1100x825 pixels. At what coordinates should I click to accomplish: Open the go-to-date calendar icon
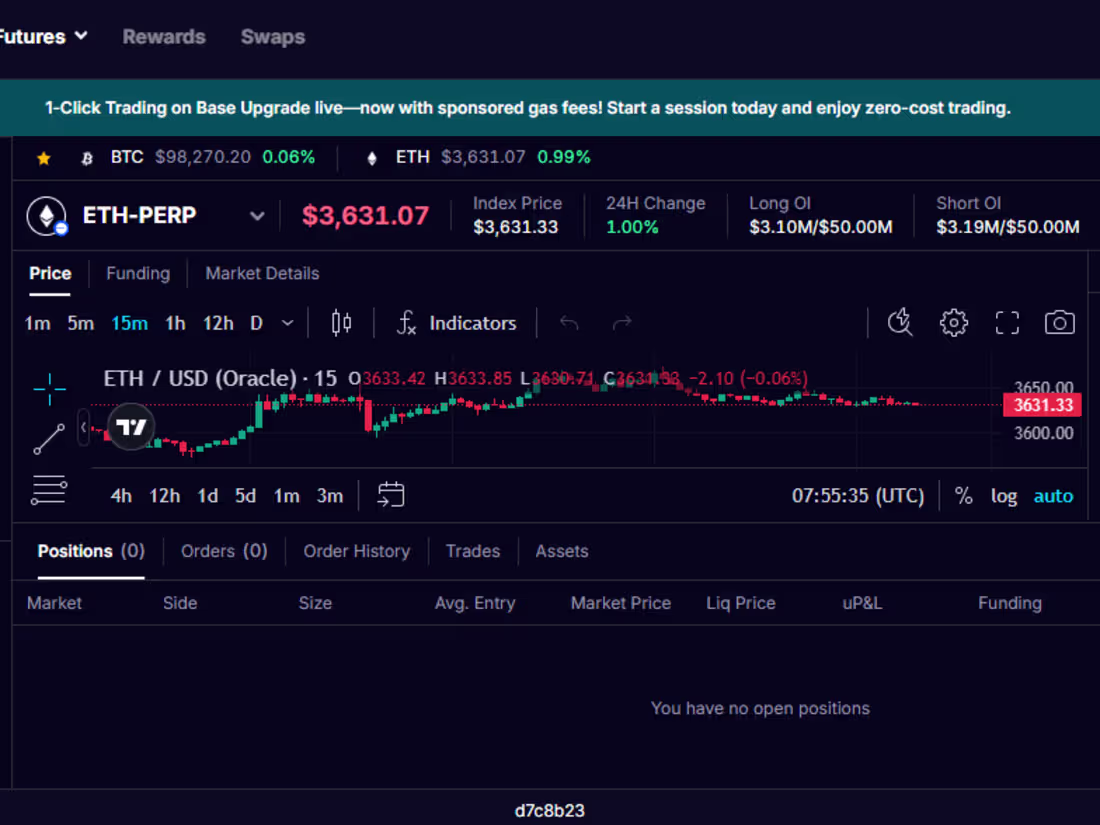(390, 494)
